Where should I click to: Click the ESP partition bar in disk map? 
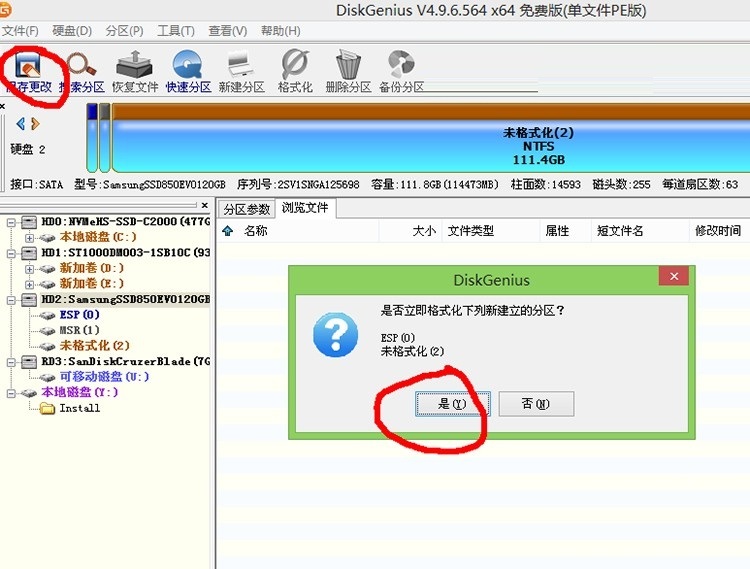click(92, 138)
